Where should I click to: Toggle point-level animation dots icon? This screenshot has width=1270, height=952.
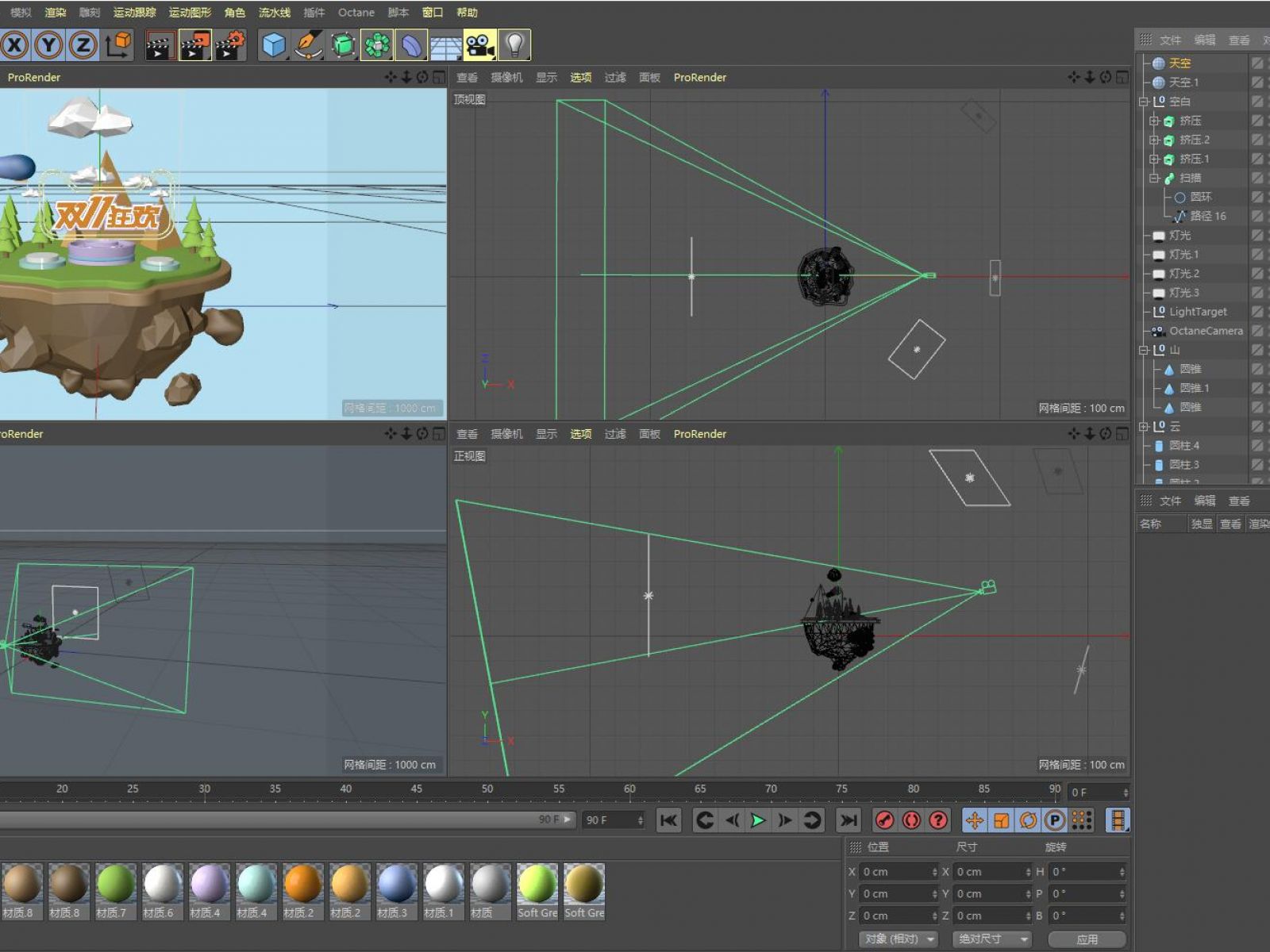(1082, 820)
